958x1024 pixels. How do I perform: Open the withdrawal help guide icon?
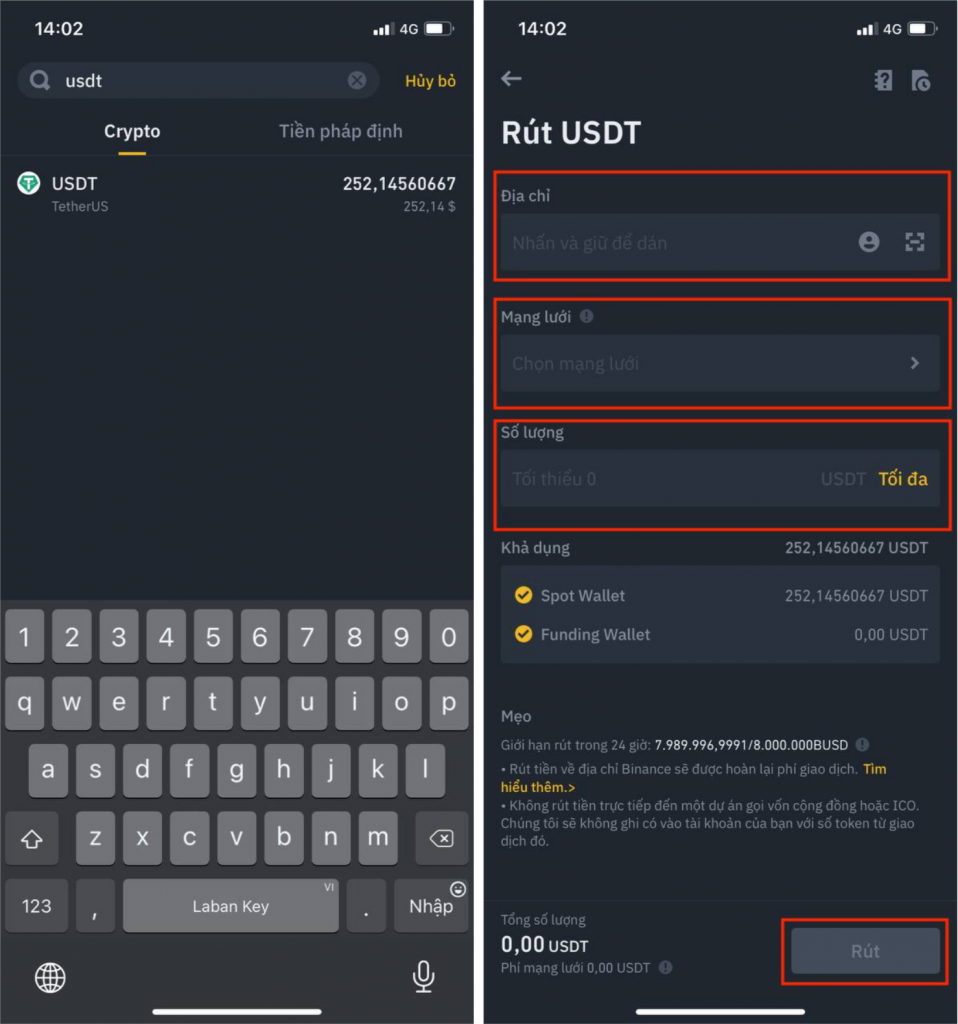tap(883, 80)
